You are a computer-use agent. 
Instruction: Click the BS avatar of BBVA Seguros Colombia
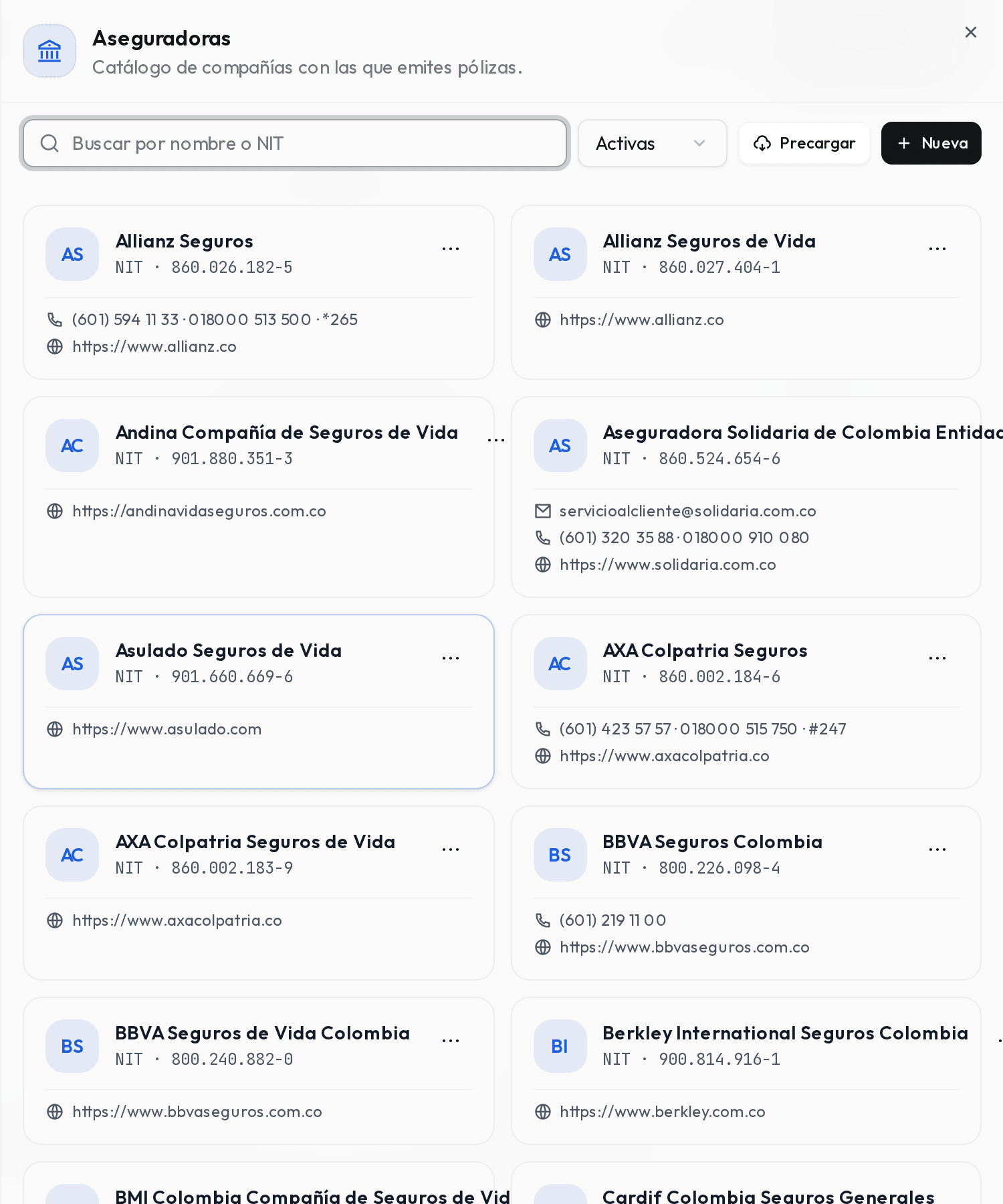coord(560,855)
